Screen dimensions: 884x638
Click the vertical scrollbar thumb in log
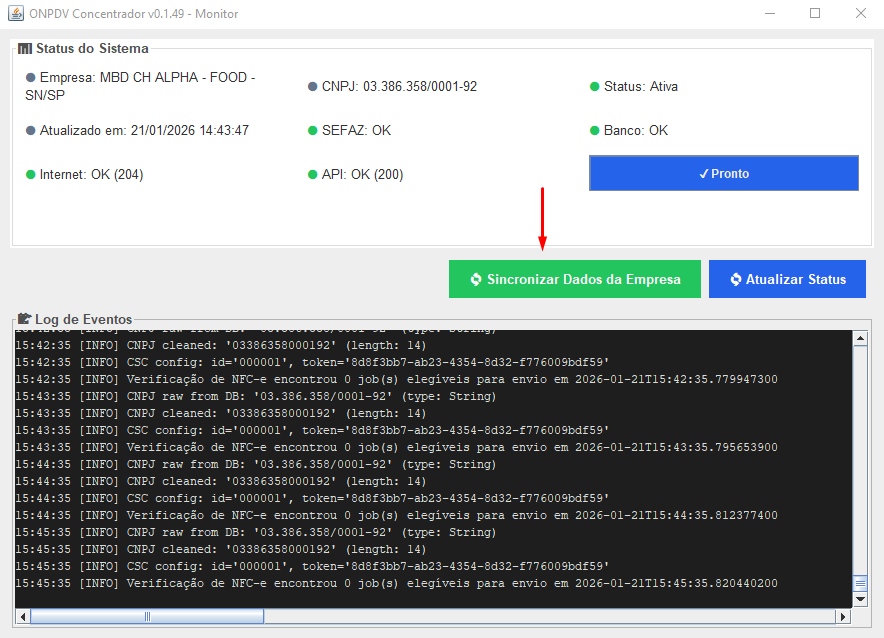(859, 583)
